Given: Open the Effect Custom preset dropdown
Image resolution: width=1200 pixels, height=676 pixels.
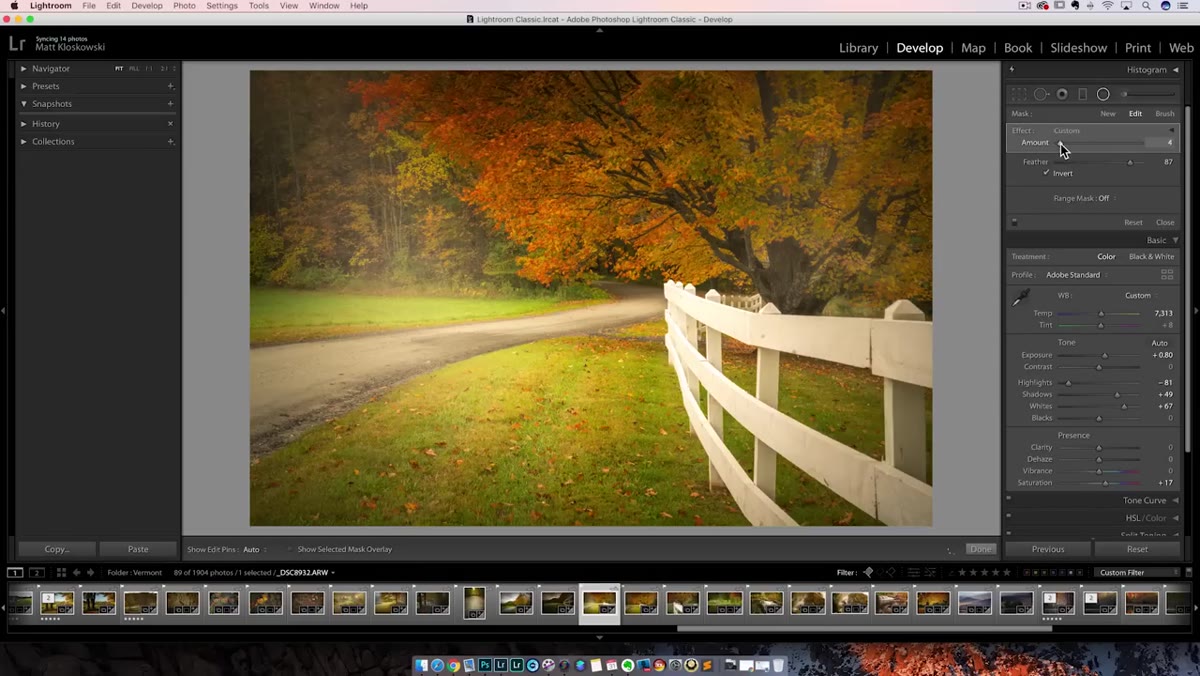Looking at the screenshot, I should tap(1069, 130).
